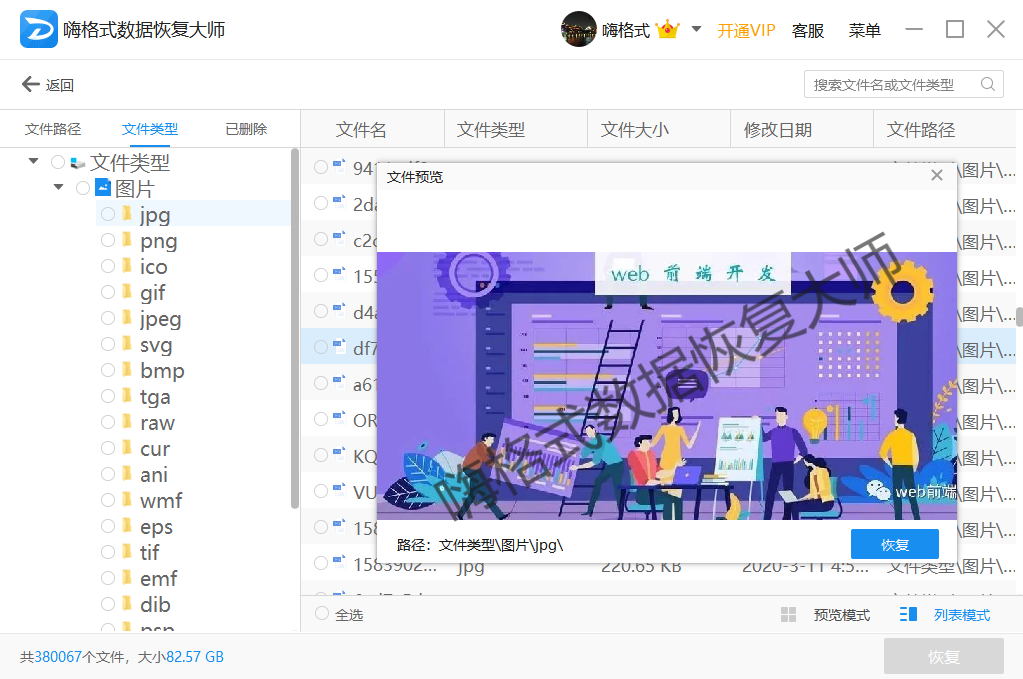The width and height of the screenshot is (1023, 679).
Task: Toggle the 文件类型 root radio checkbox
Action: 58,162
